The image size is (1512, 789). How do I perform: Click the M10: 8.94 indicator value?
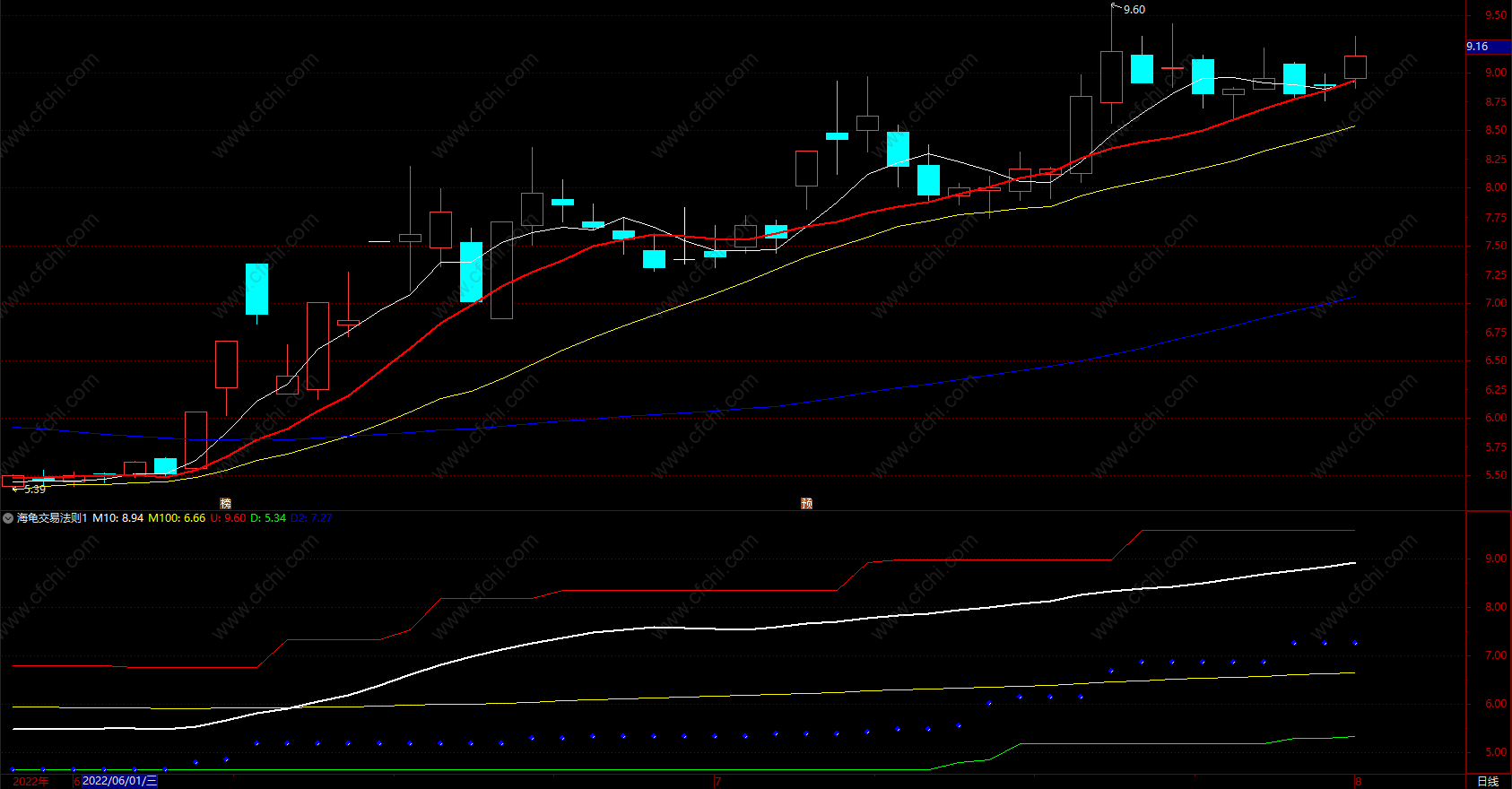point(118,518)
